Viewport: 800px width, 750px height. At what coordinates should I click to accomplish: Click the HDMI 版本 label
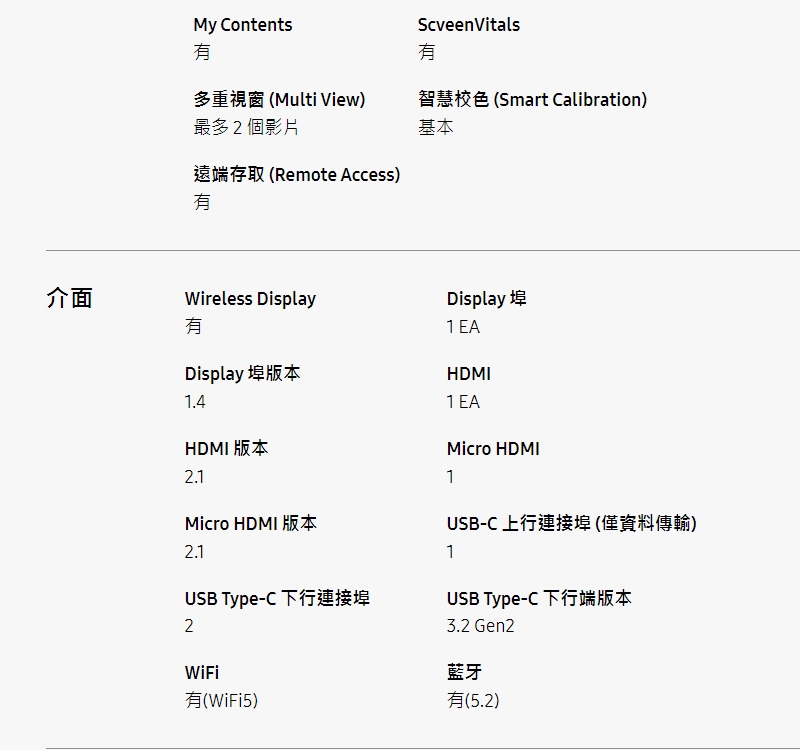(x=226, y=449)
